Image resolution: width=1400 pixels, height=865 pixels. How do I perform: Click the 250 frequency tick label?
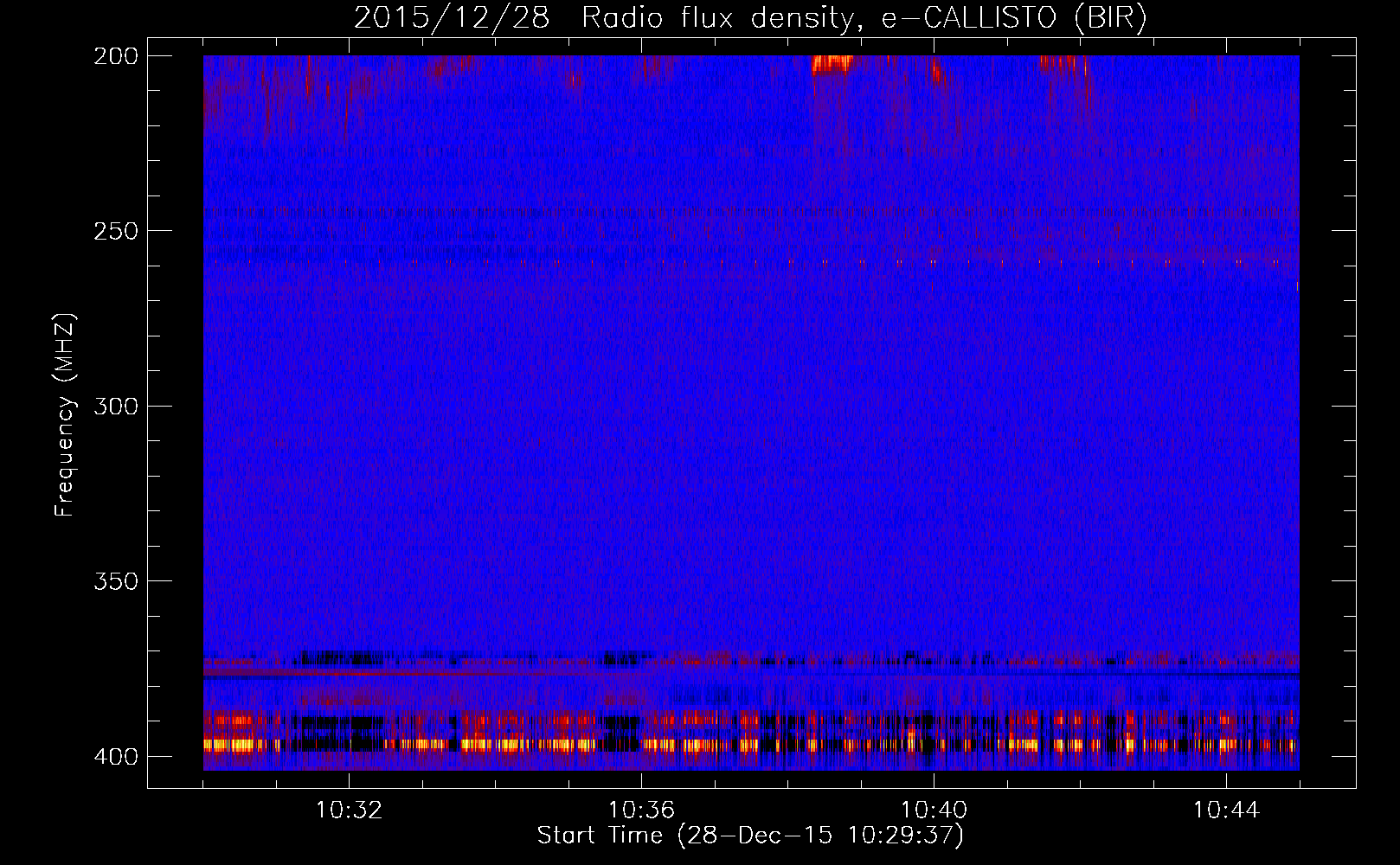pyautogui.click(x=115, y=231)
